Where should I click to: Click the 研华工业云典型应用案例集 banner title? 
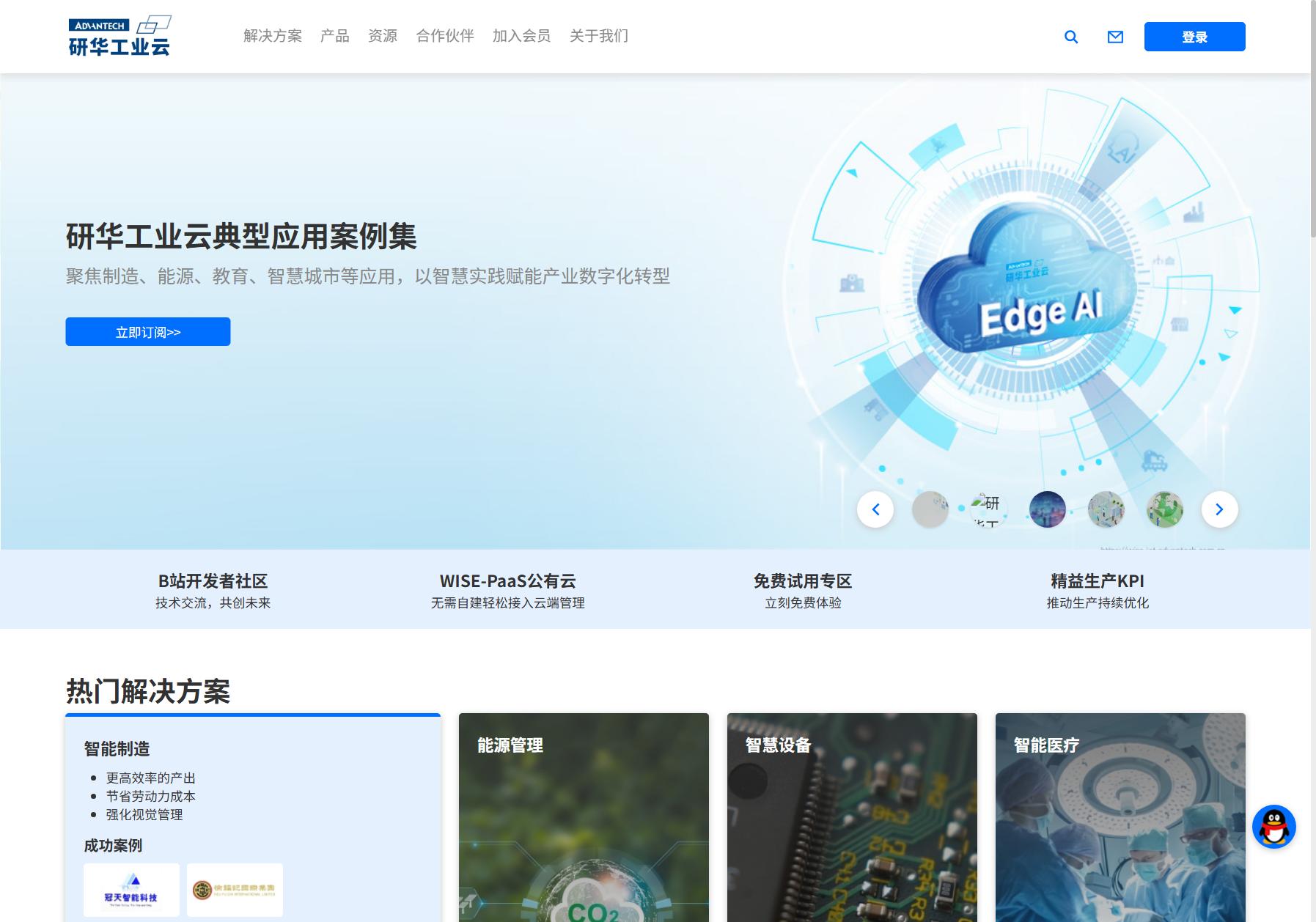point(241,236)
